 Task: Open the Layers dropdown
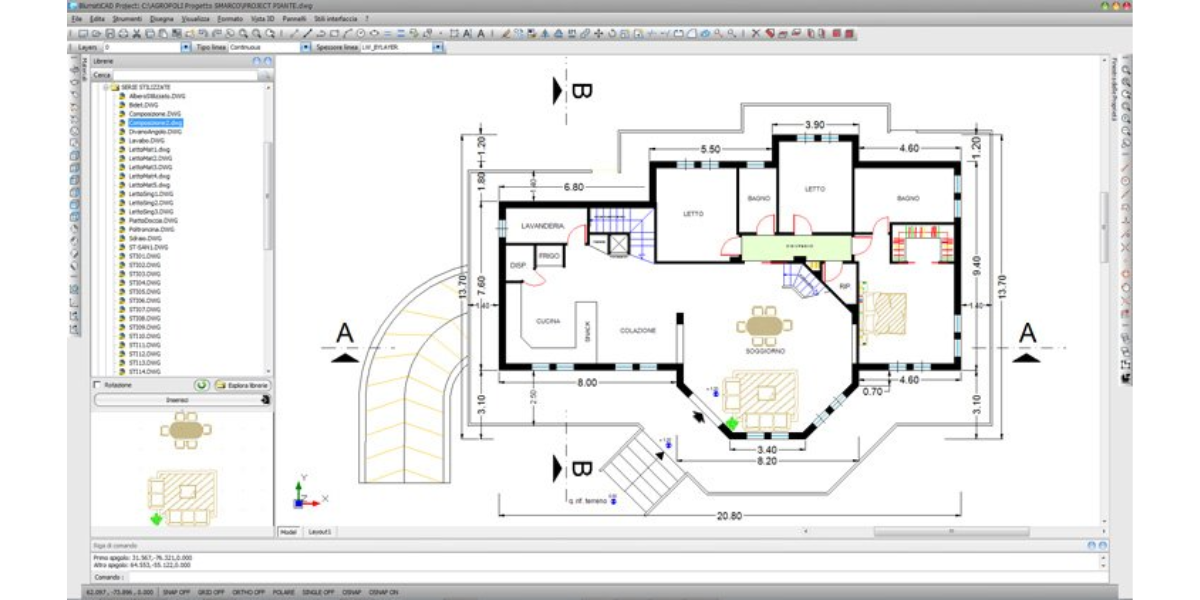(185, 47)
